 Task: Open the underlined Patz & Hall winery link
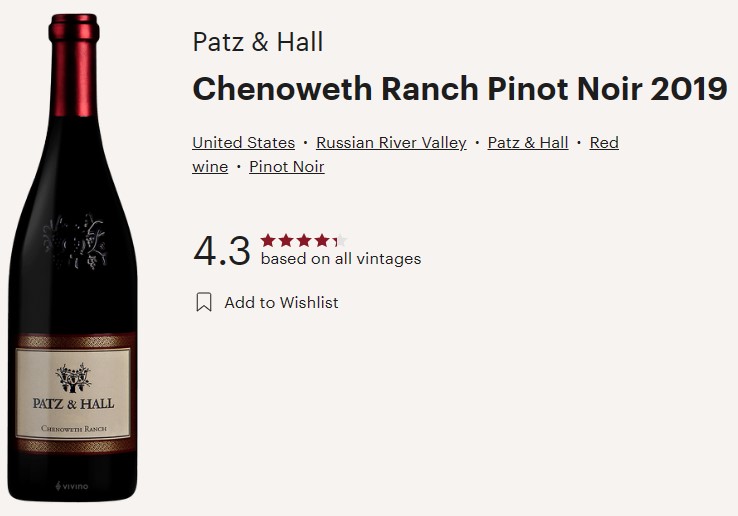tap(528, 143)
